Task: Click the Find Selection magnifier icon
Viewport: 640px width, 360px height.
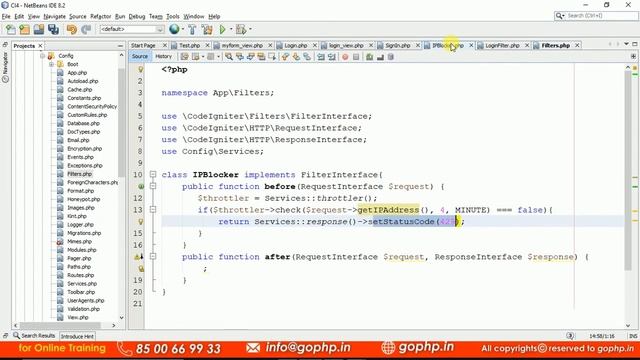Action: (x=229, y=57)
